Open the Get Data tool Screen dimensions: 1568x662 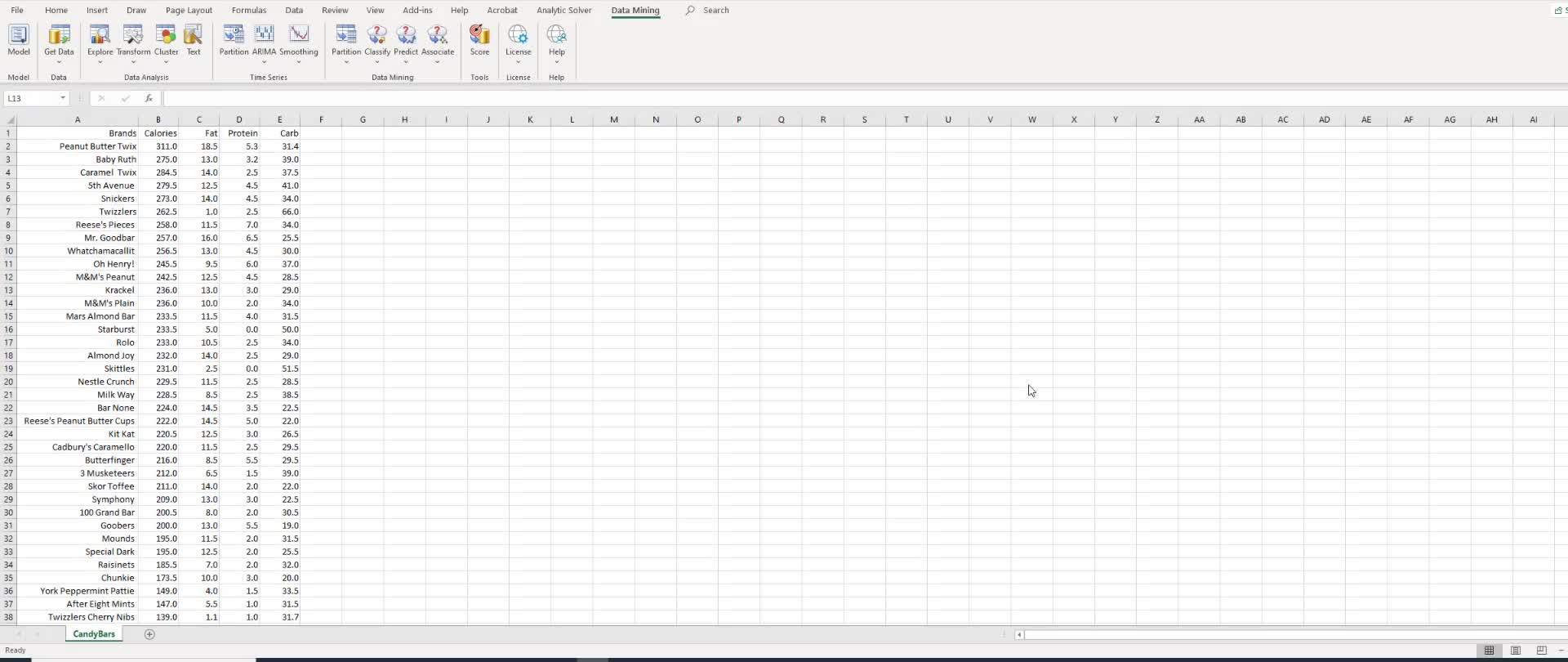pos(59,42)
